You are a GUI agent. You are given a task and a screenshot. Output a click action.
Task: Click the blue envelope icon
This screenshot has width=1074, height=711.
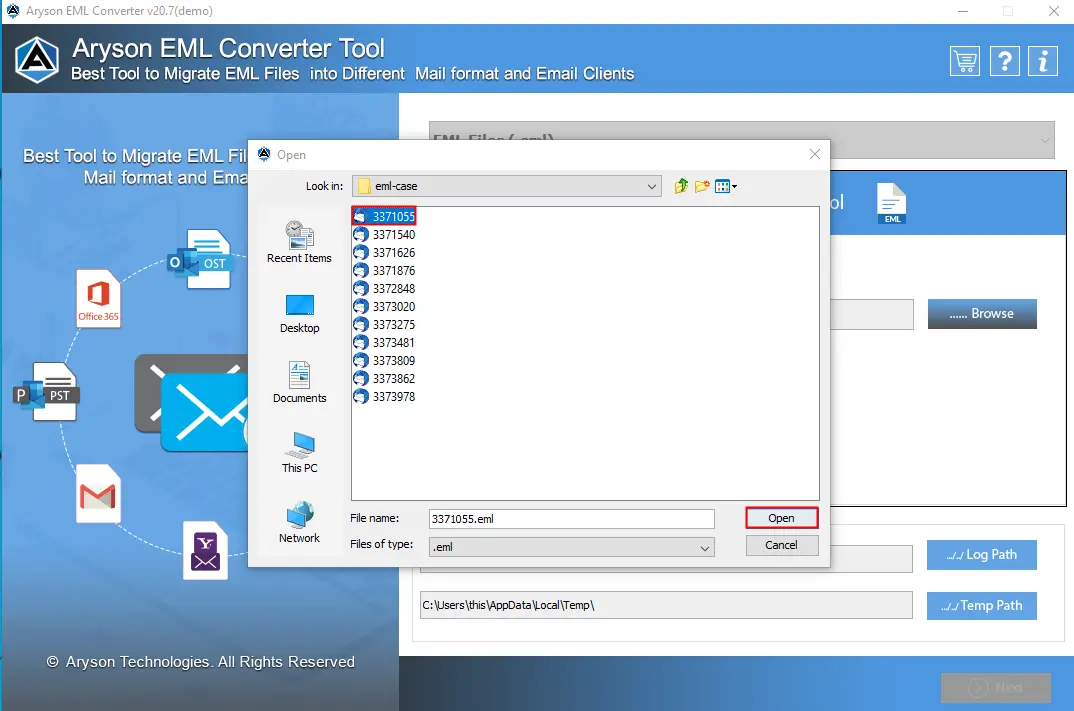tap(204, 411)
